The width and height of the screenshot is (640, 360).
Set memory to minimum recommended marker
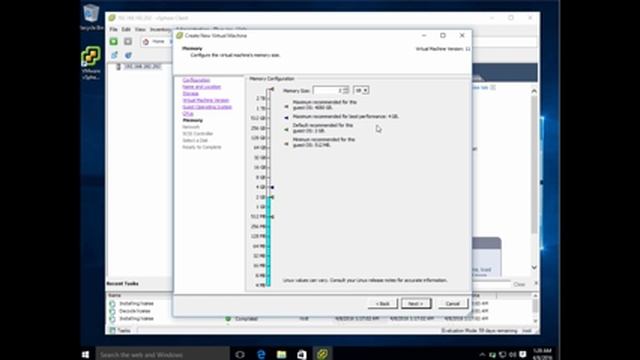[x=286, y=144]
